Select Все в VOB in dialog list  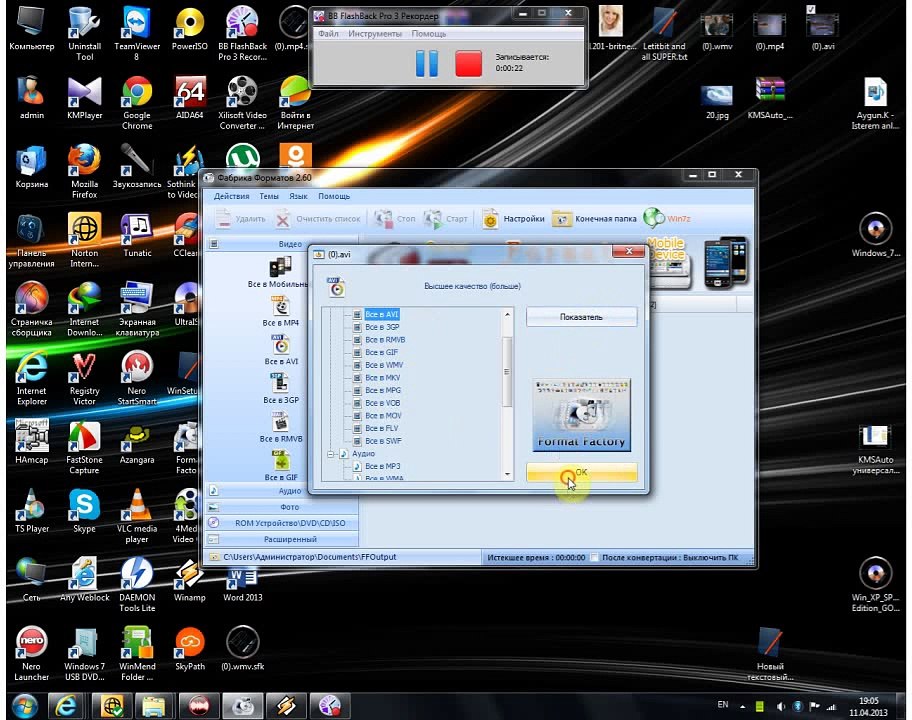pyautogui.click(x=382, y=403)
